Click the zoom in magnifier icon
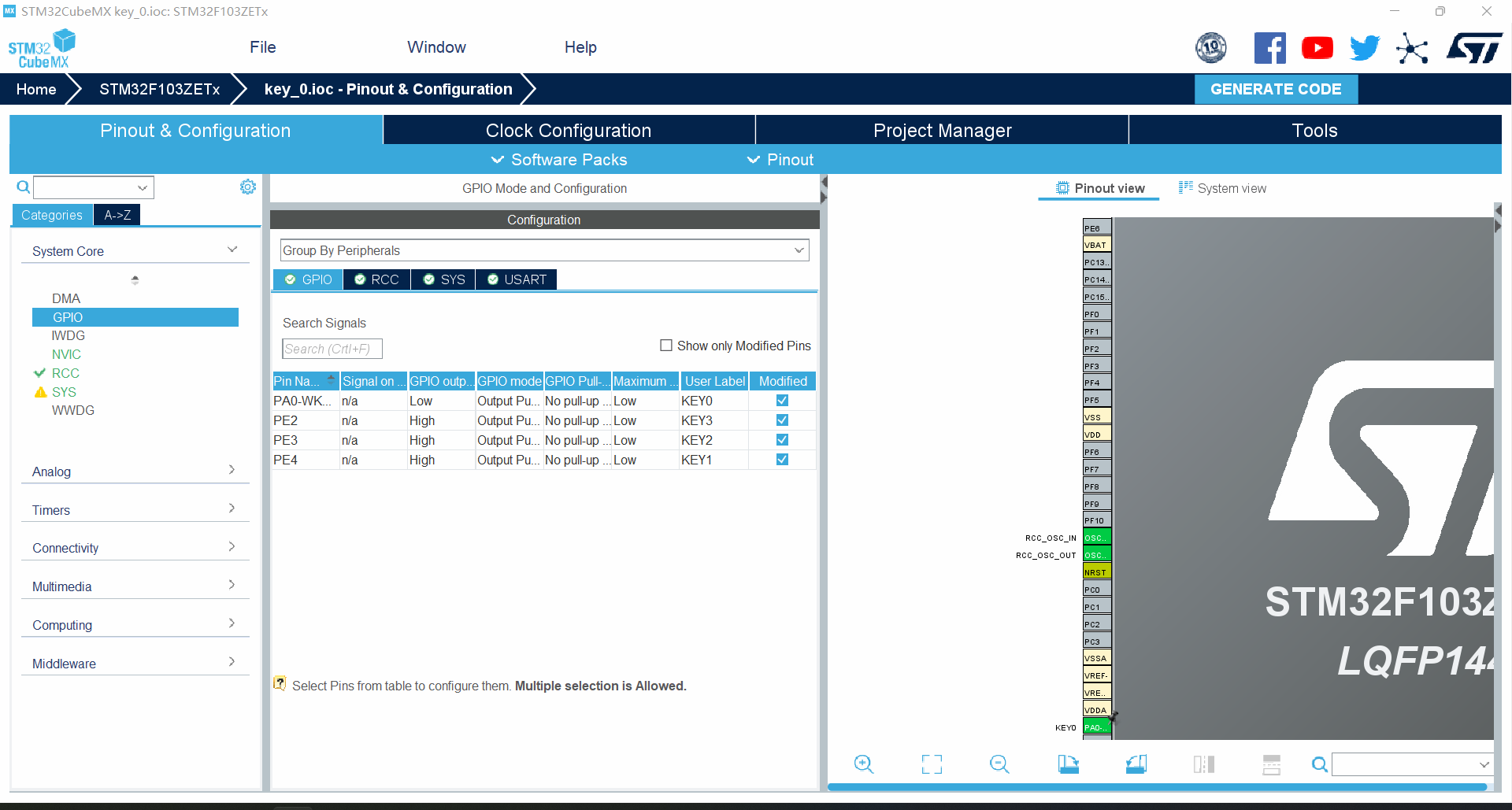Image resolution: width=1512 pixels, height=810 pixels. tap(864, 764)
